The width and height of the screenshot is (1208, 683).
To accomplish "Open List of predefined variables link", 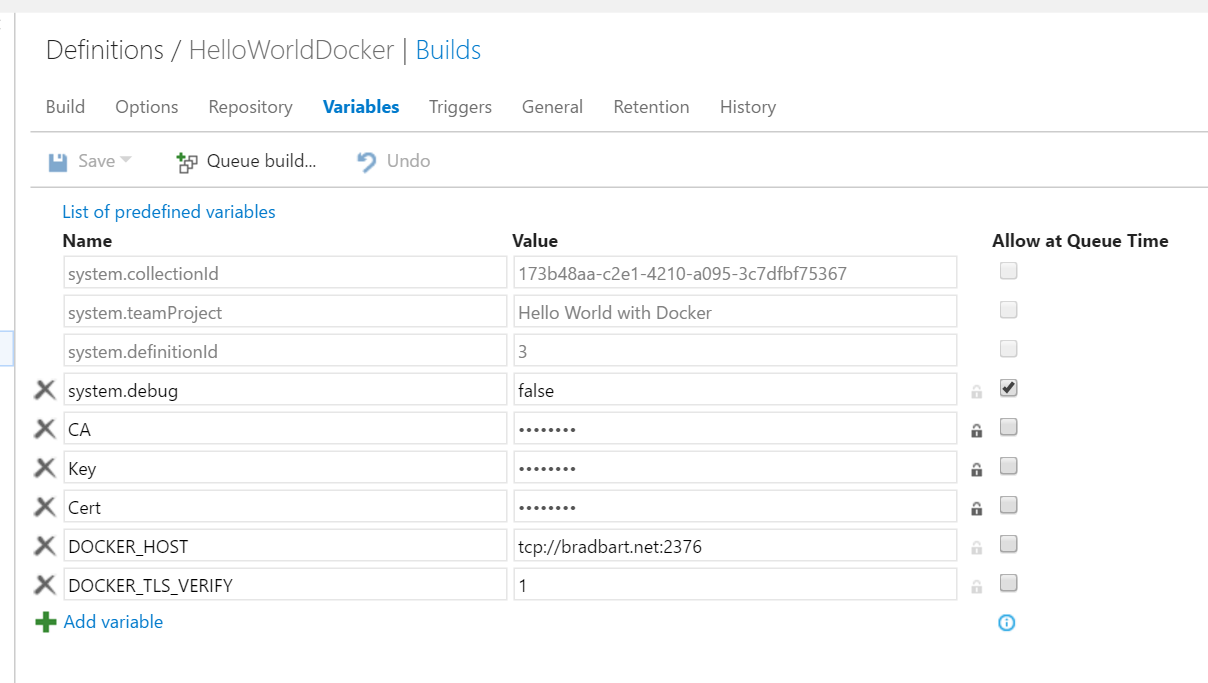I will click(168, 212).
